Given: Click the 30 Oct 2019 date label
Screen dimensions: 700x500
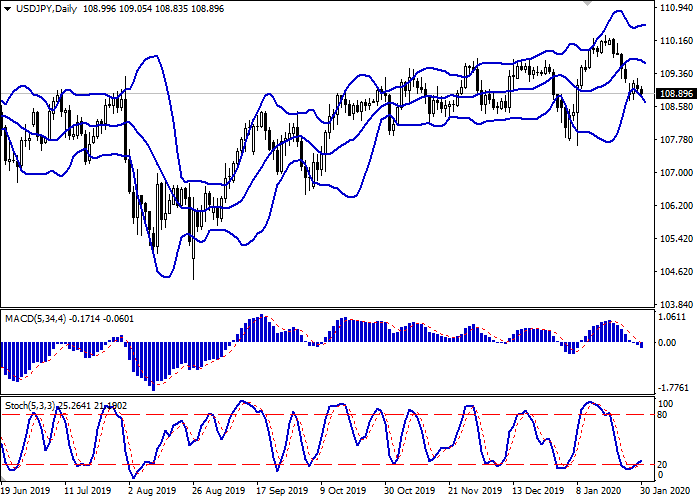Looking at the screenshot, I should (410, 492).
